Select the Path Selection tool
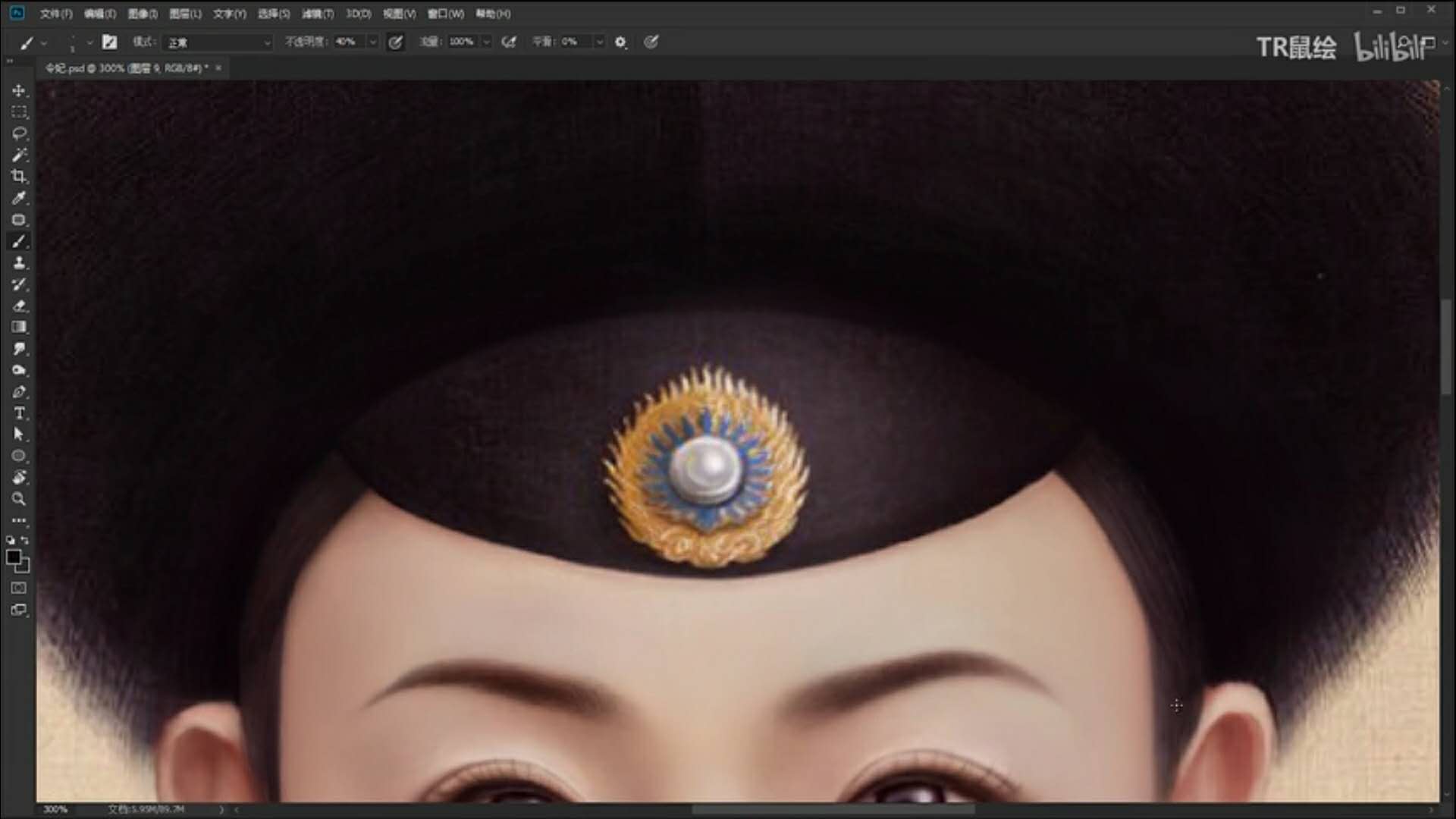Image resolution: width=1456 pixels, height=819 pixels. click(x=19, y=435)
